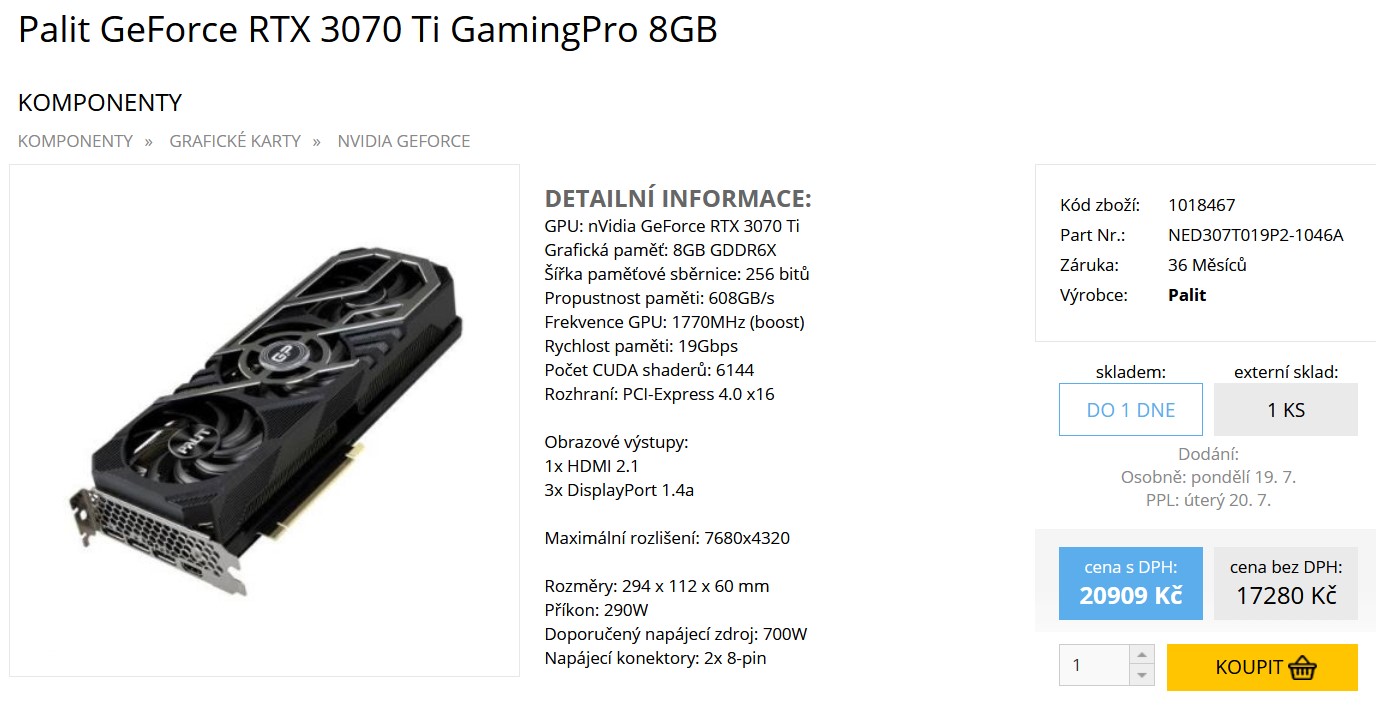This screenshot has height=708, width=1376.
Task: Click the blue cena s DPH price box
Action: [1130, 583]
